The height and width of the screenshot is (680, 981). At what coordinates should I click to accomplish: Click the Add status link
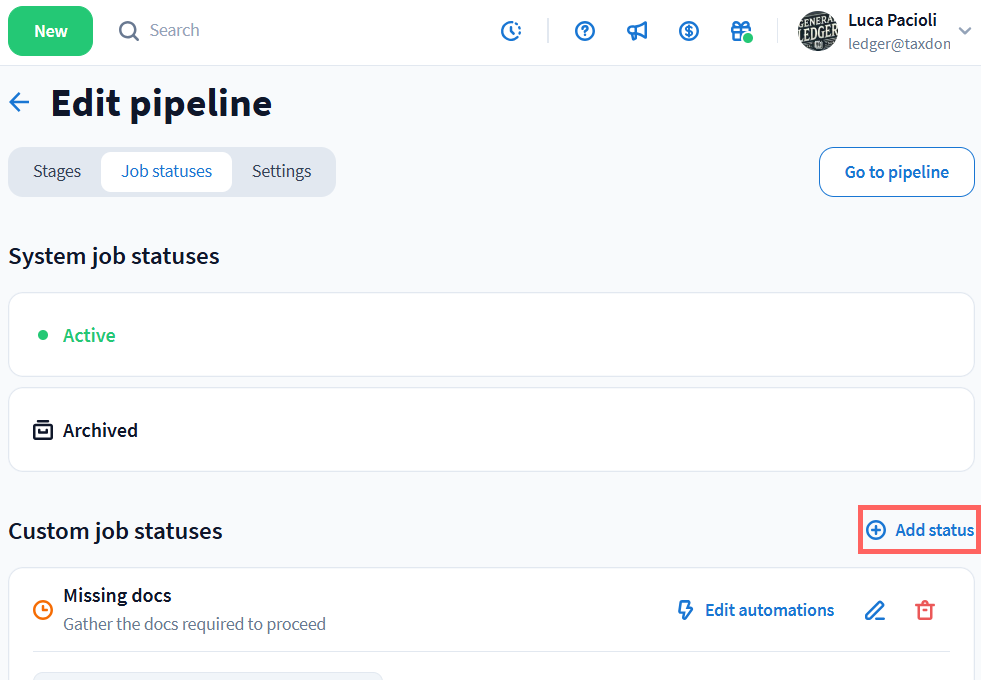(x=920, y=530)
